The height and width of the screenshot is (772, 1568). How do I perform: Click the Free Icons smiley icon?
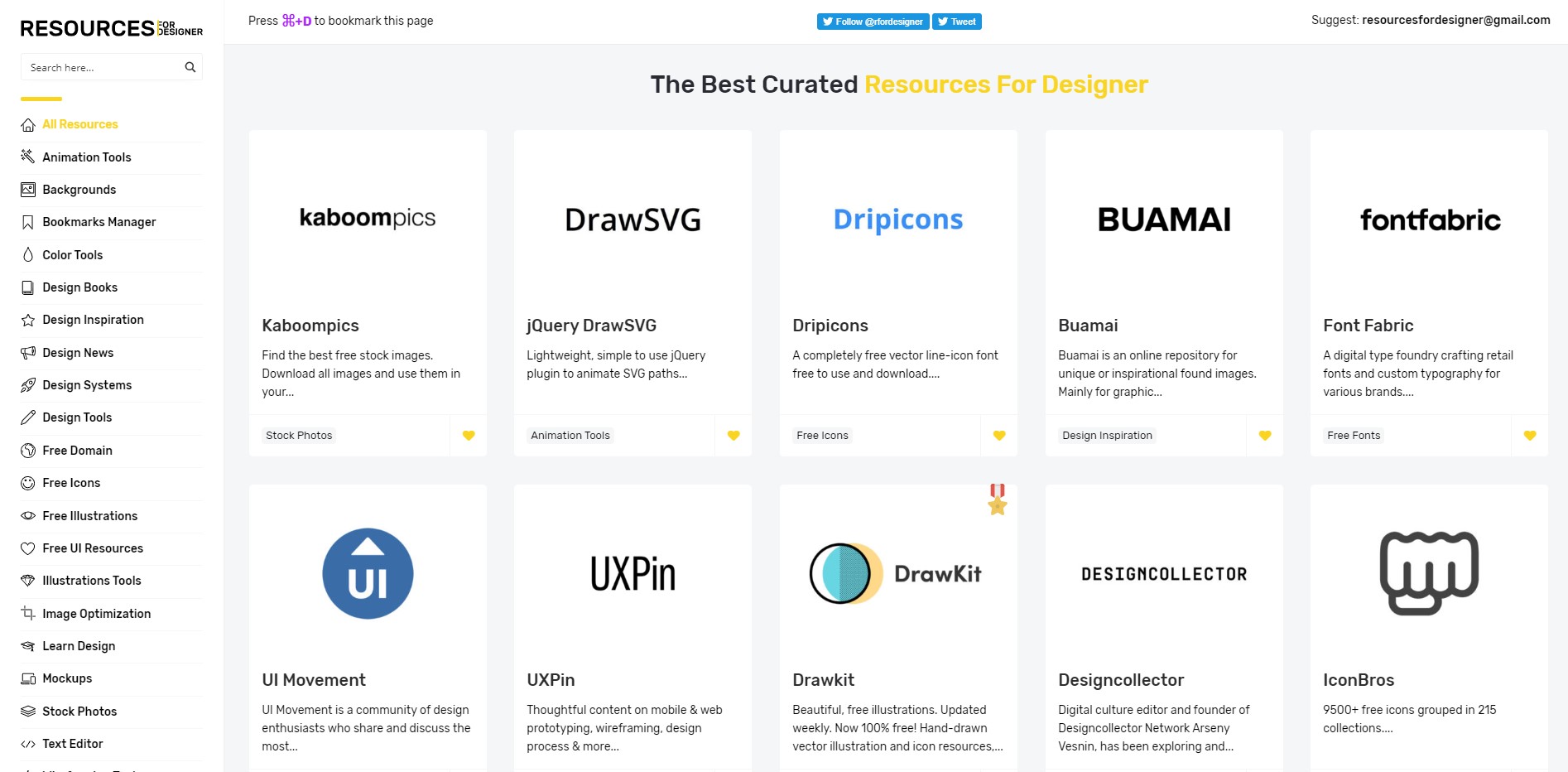pyautogui.click(x=28, y=483)
